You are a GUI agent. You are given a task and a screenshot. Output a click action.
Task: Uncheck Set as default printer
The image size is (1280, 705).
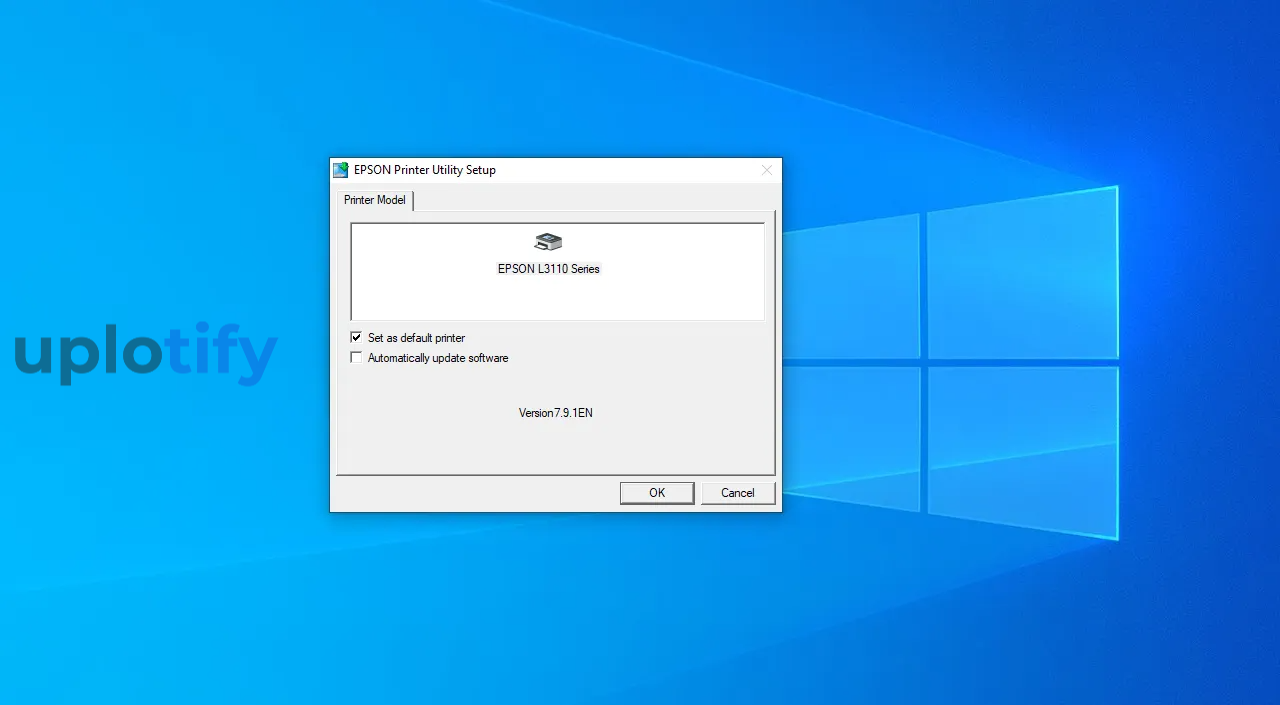point(356,338)
